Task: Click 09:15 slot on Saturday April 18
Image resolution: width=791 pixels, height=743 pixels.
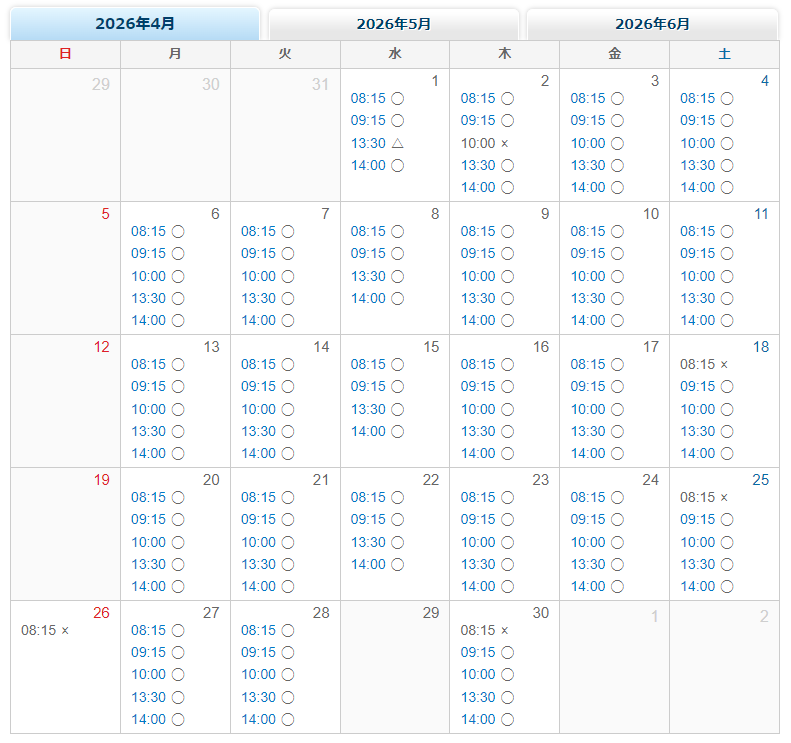Action: click(x=707, y=386)
